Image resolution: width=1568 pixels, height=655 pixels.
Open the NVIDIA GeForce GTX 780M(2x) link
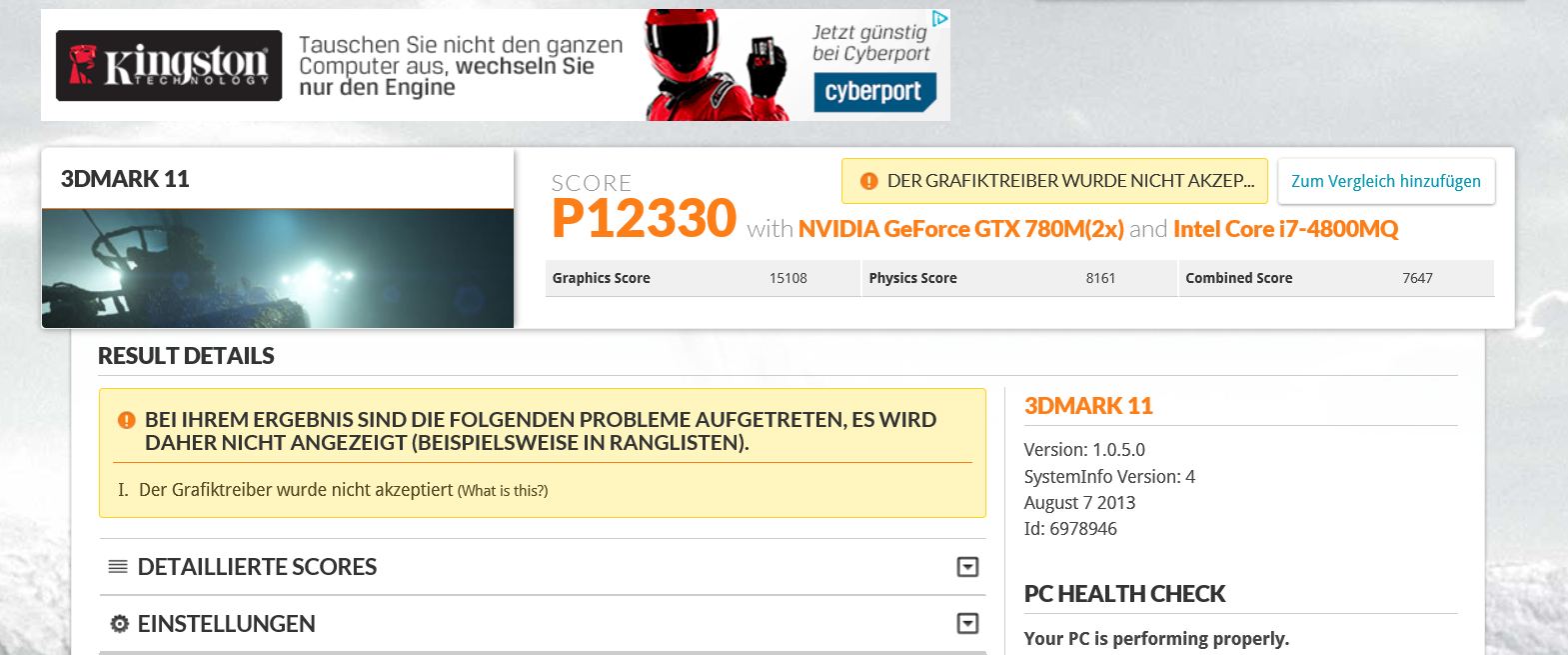(960, 229)
